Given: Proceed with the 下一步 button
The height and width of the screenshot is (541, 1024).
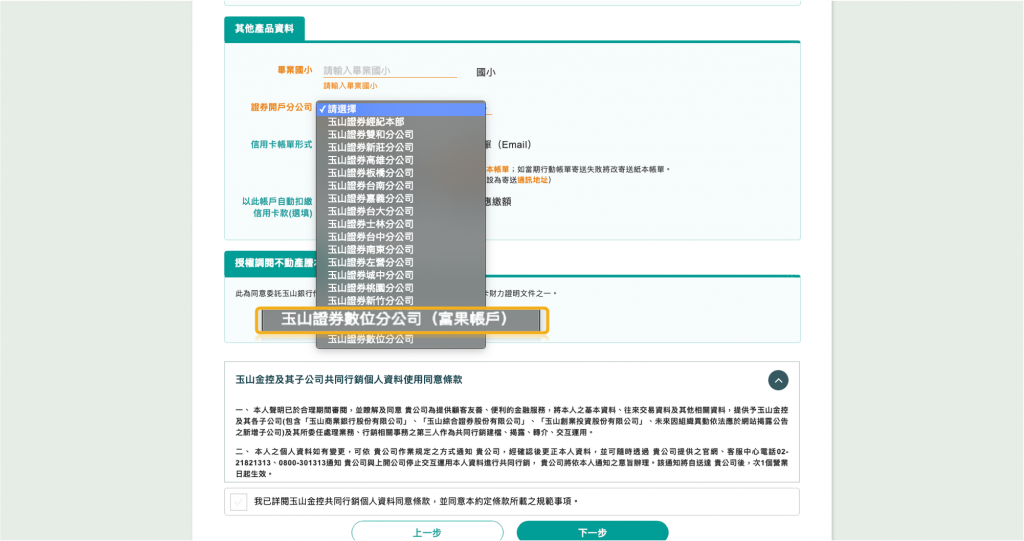Looking at the screenshot, I should [x=592, y=532].
